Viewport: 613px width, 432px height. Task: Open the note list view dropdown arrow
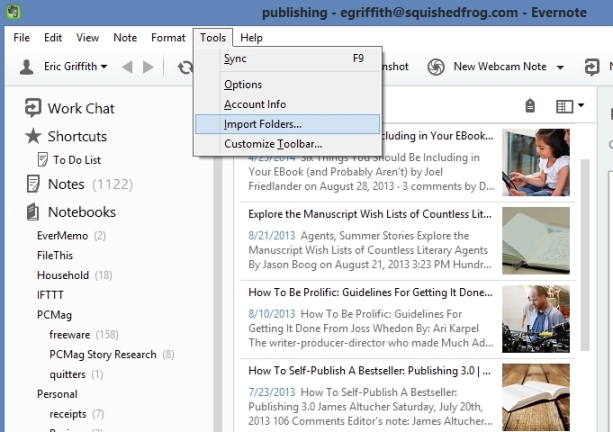coord(581,105)
